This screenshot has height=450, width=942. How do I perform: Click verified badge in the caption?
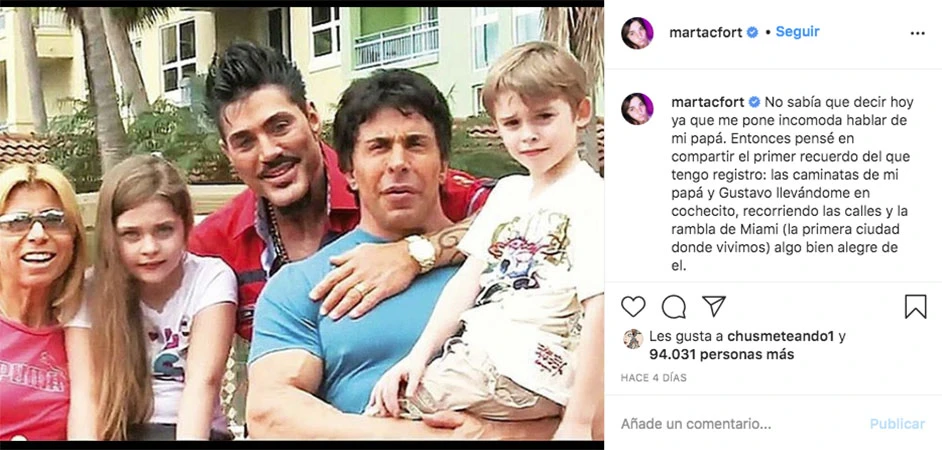click(x=754, y=102)
